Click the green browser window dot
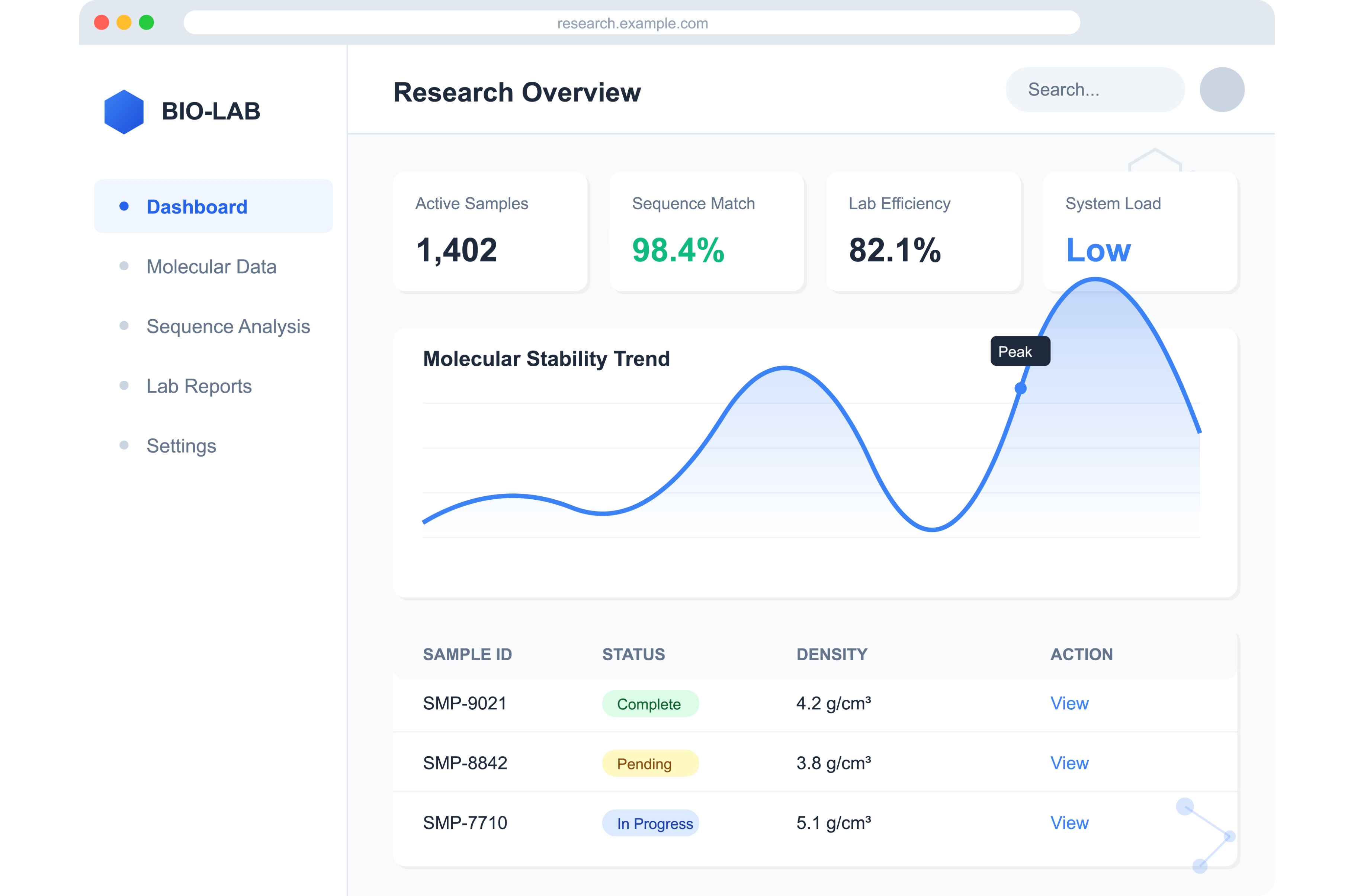This screenshot has height=896, width=1354. point(146,22)
